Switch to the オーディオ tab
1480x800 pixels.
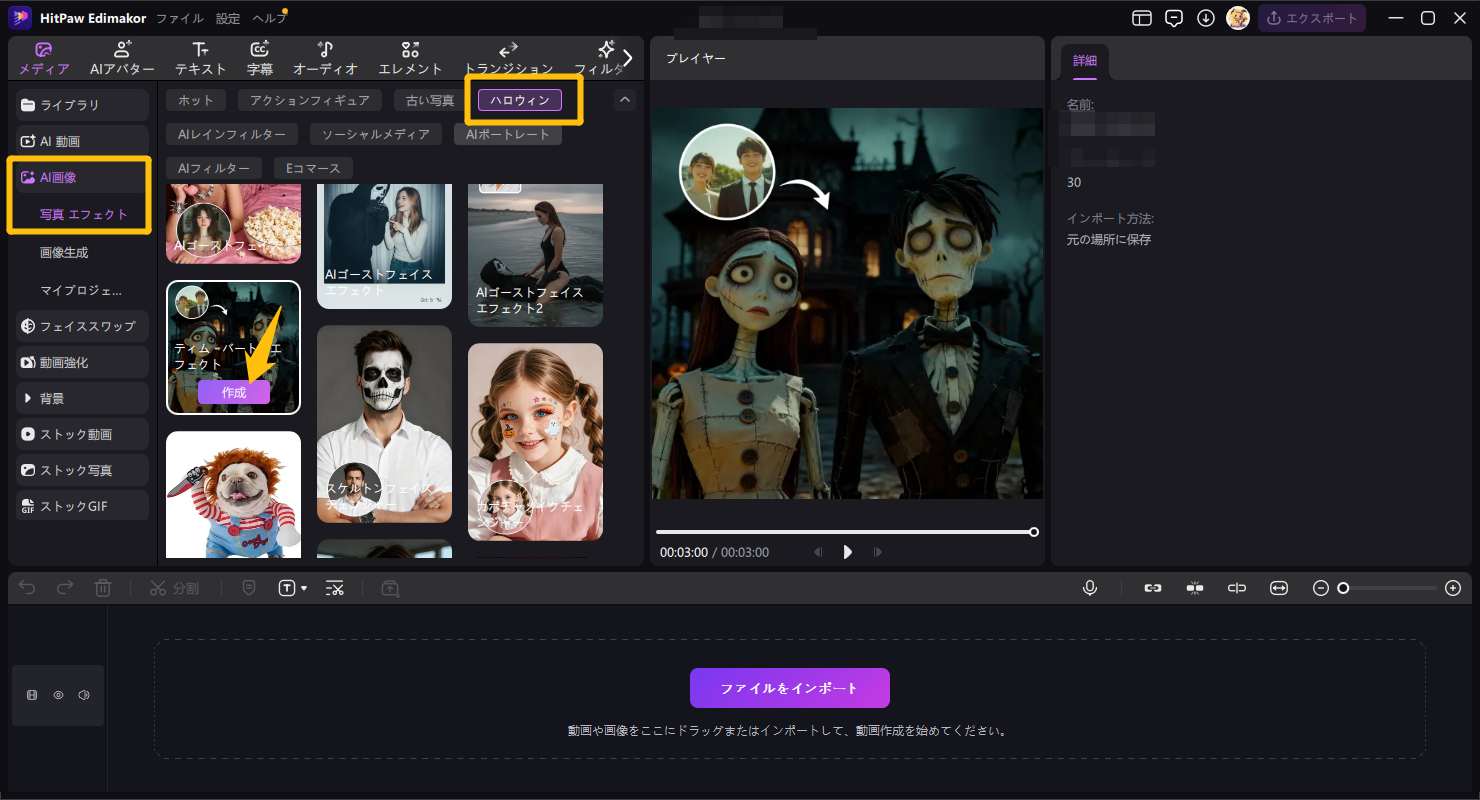(x=325, y=58)
